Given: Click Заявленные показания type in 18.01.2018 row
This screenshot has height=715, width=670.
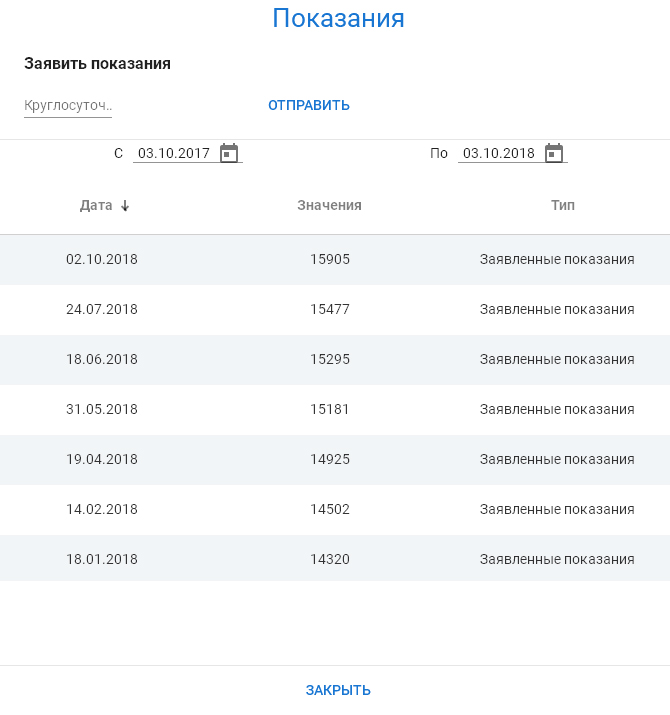Looking at the screenshot, I should (557, 559).
